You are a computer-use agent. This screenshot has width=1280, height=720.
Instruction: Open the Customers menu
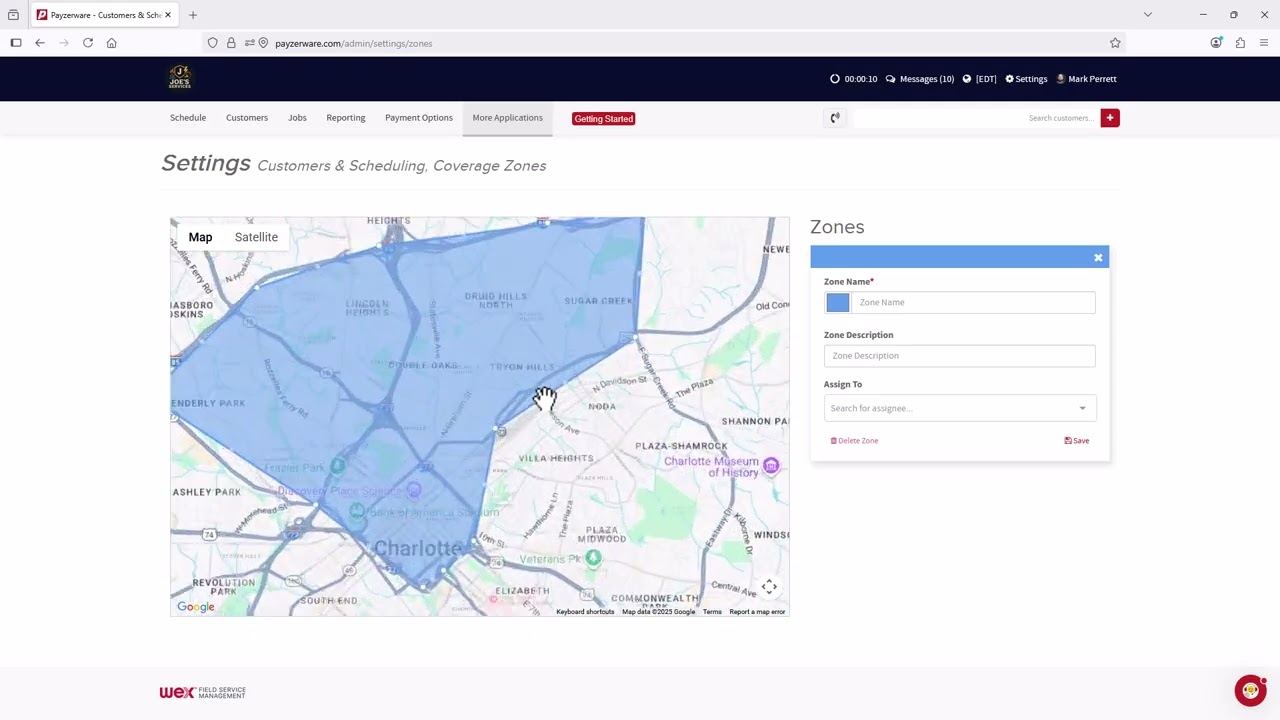[x=247, y=118]
